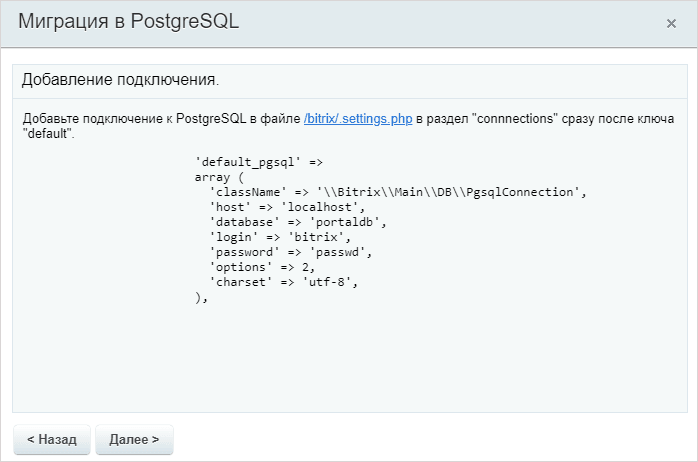Image resolution: width=698 pixels, height=462 pixels.
Task: Click the array ( opening line
Action: (219, 177)
